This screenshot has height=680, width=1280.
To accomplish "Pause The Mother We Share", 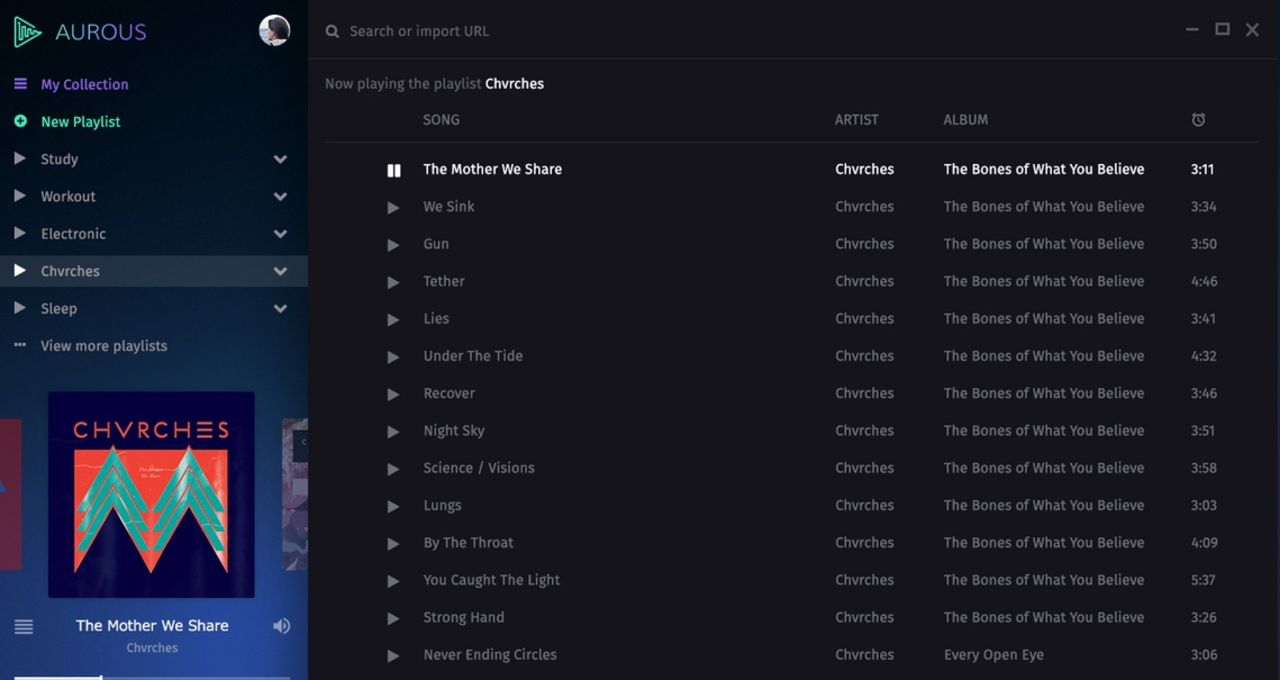I will point(394,170).
